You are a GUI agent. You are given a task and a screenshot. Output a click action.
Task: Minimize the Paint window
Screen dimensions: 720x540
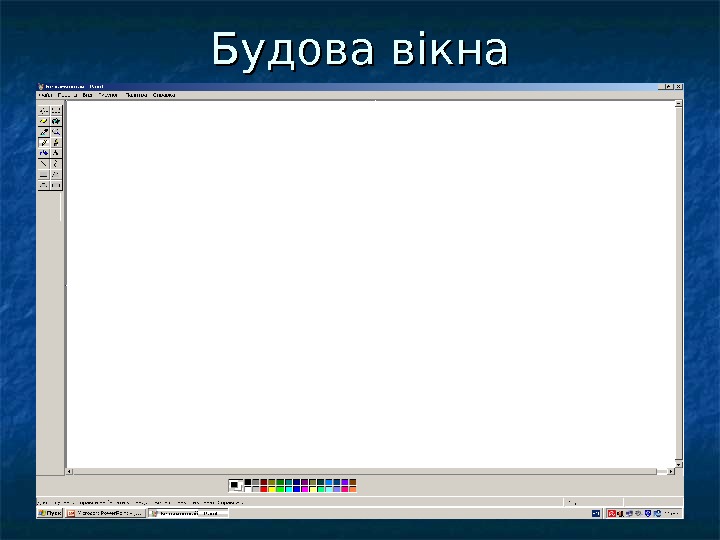point(662,86)
